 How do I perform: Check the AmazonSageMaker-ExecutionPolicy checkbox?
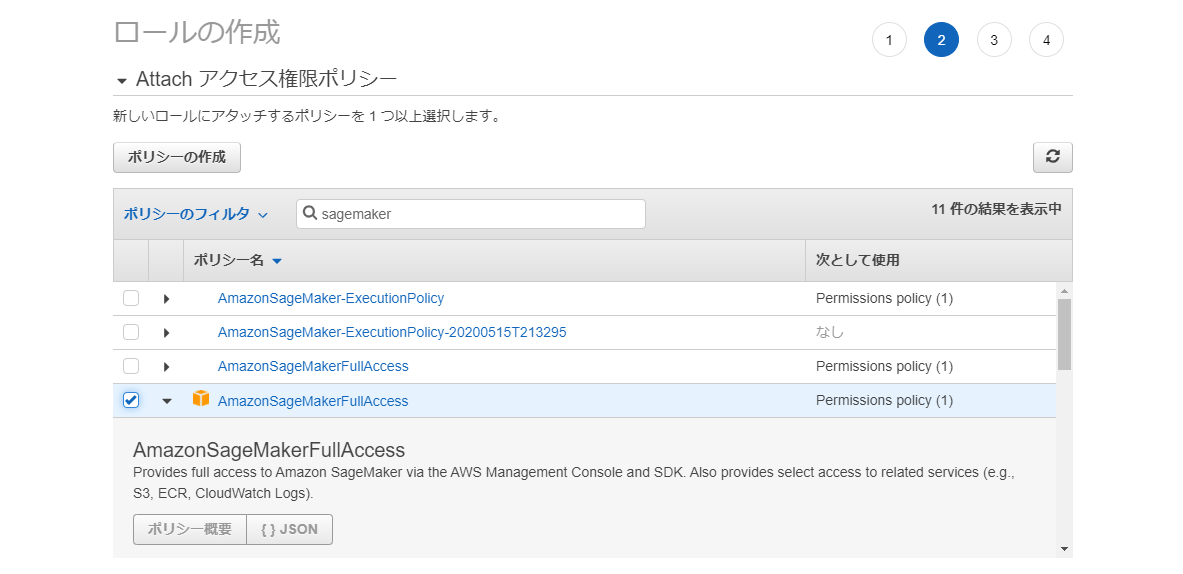click(131, 298)
